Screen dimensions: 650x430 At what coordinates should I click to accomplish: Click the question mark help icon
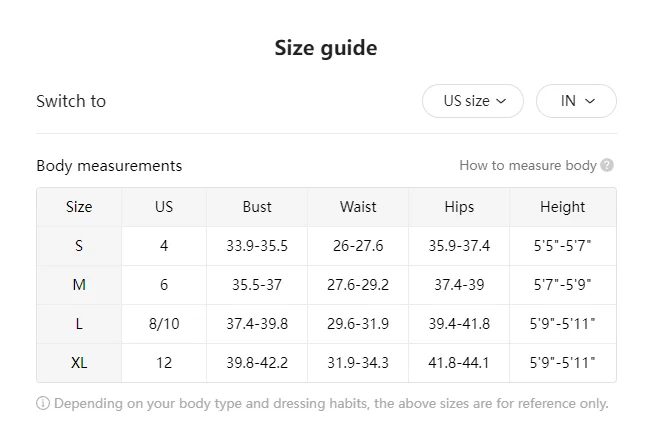tap(607, 165)
